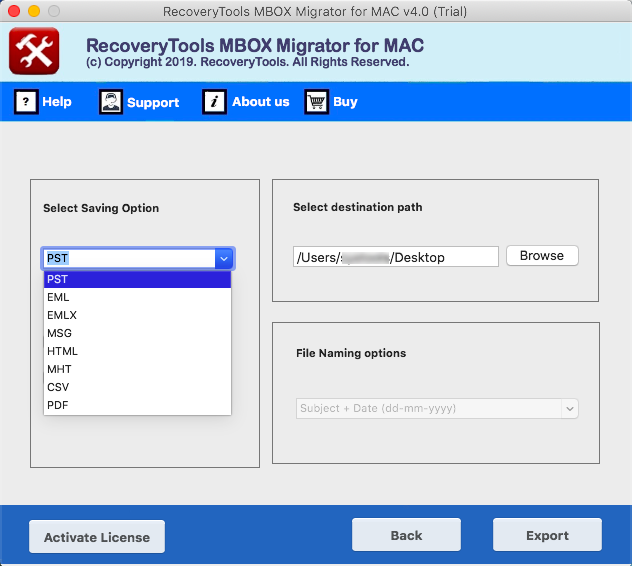Open the Support toolbar label
Image resolution: width=632 pixels, height=566 pixels.
point(153,102)
